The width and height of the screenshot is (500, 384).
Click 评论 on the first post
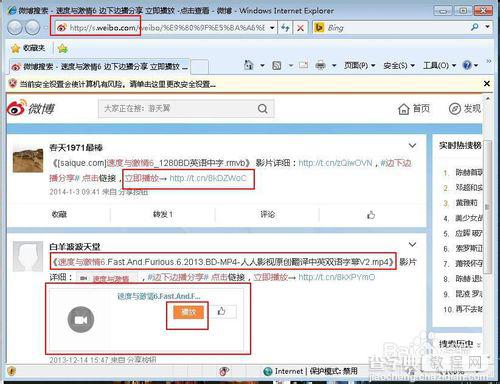click(267, 214)
